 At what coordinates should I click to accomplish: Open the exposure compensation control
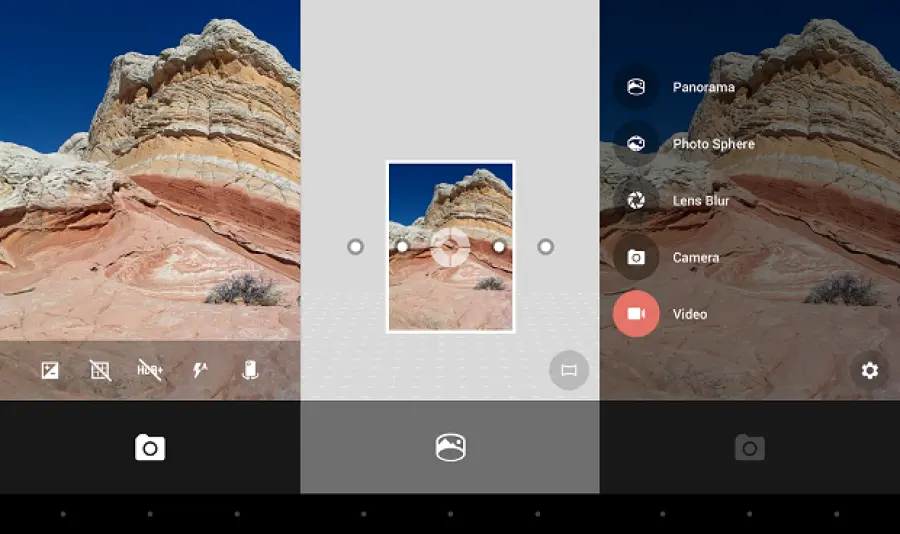[x=50, y=370]
